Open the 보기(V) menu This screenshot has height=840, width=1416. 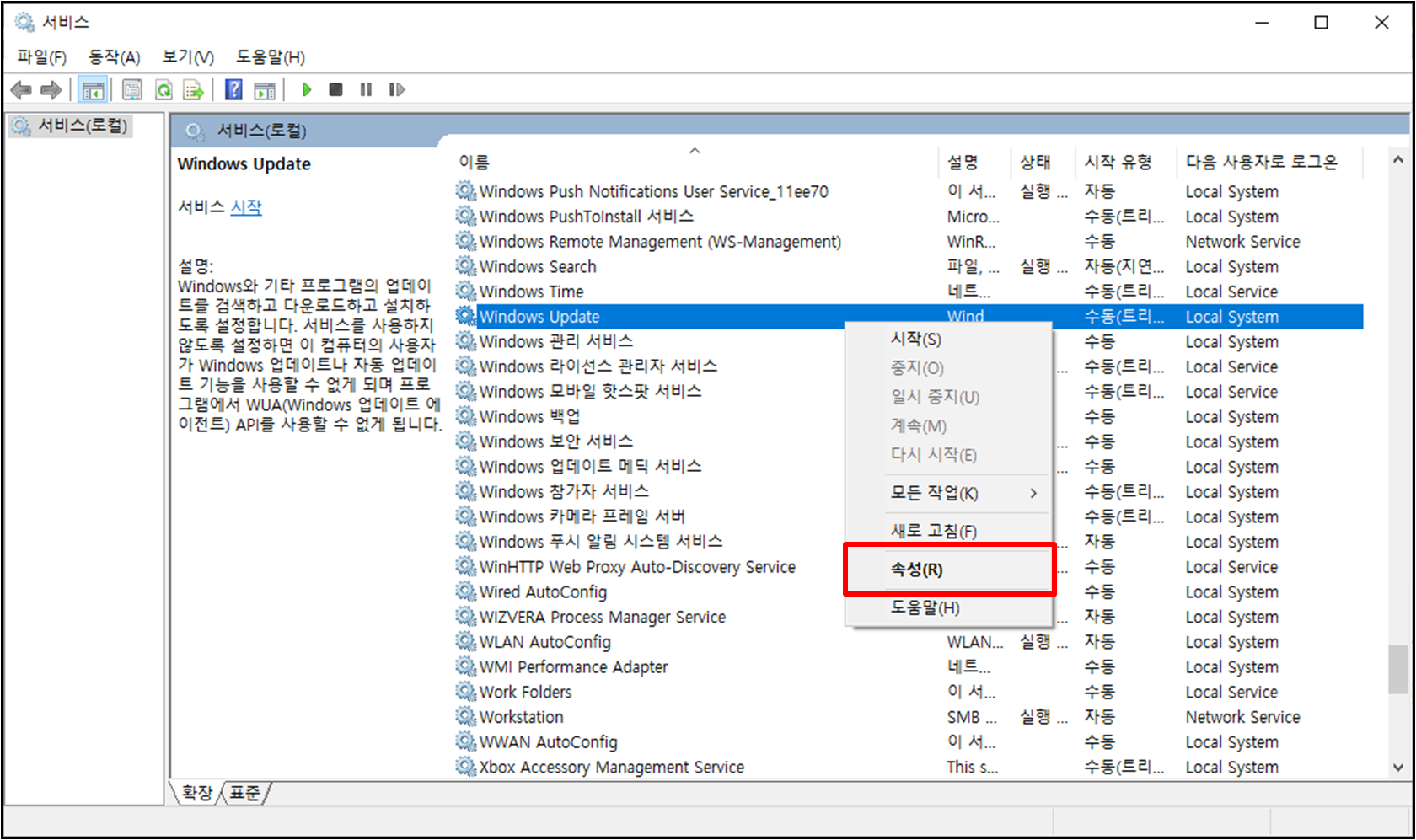tap(188, 57)
